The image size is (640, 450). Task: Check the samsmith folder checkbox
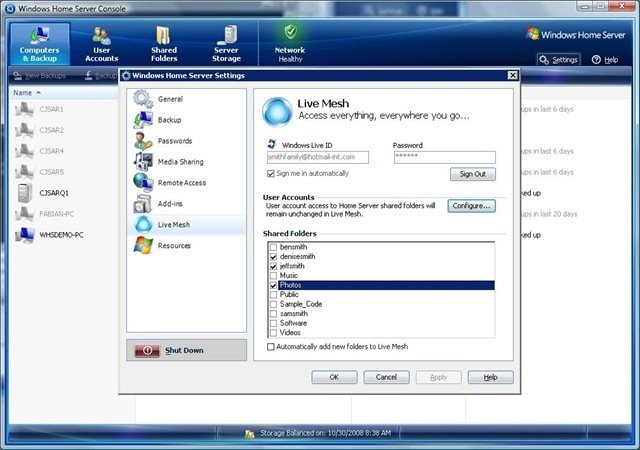(273, 314)
